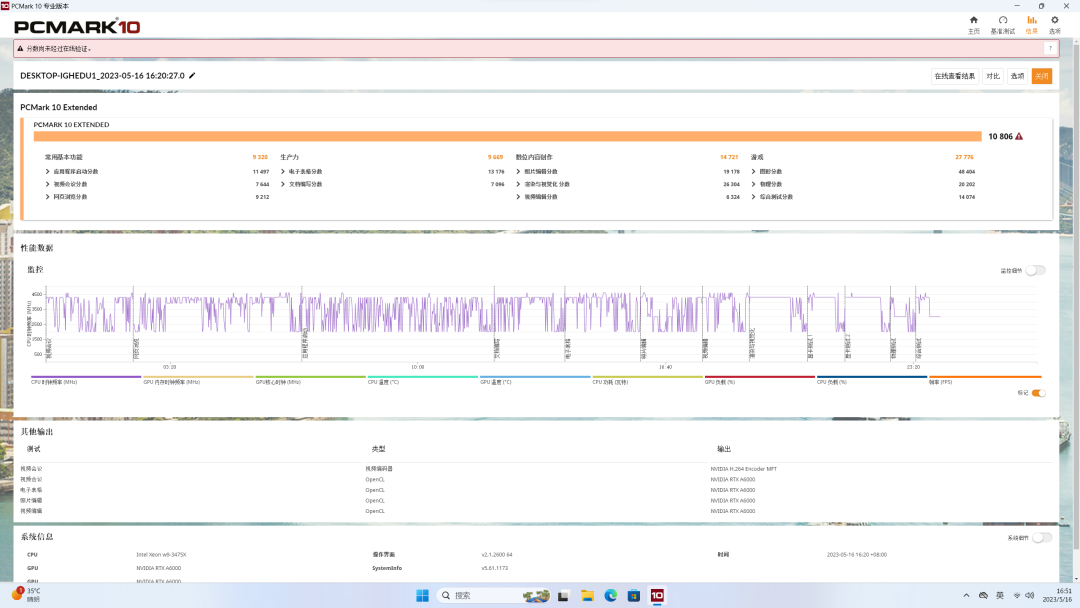The image size is (1080, 608).
Task: Click the volume speaker tray icon
Action: (x=1030, y=596)
